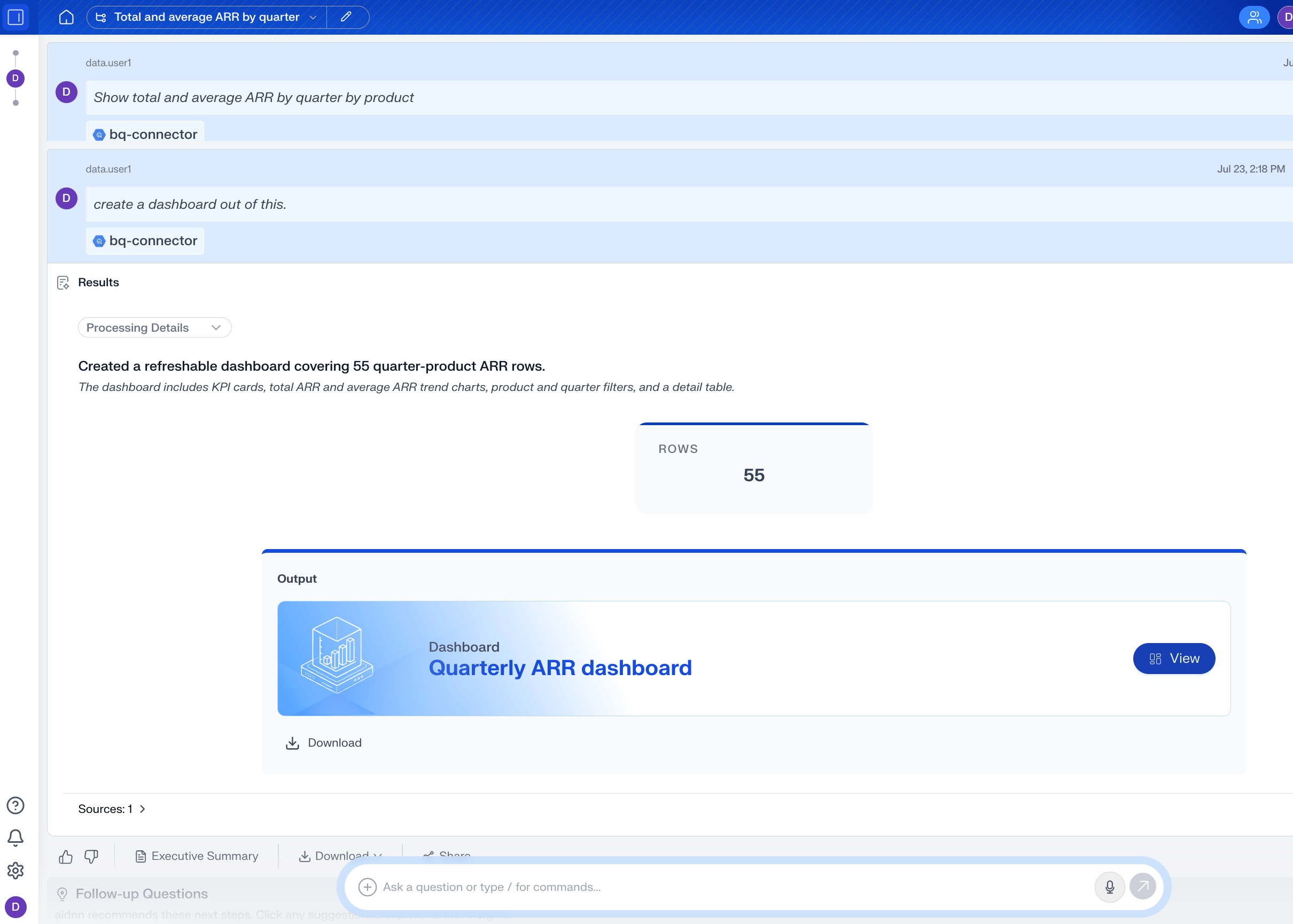Image resolution: width=1293 pixels, height=924 pixels.
Task: Open the Quarterly ARR dashboard title link
Action: pos(560,668)
